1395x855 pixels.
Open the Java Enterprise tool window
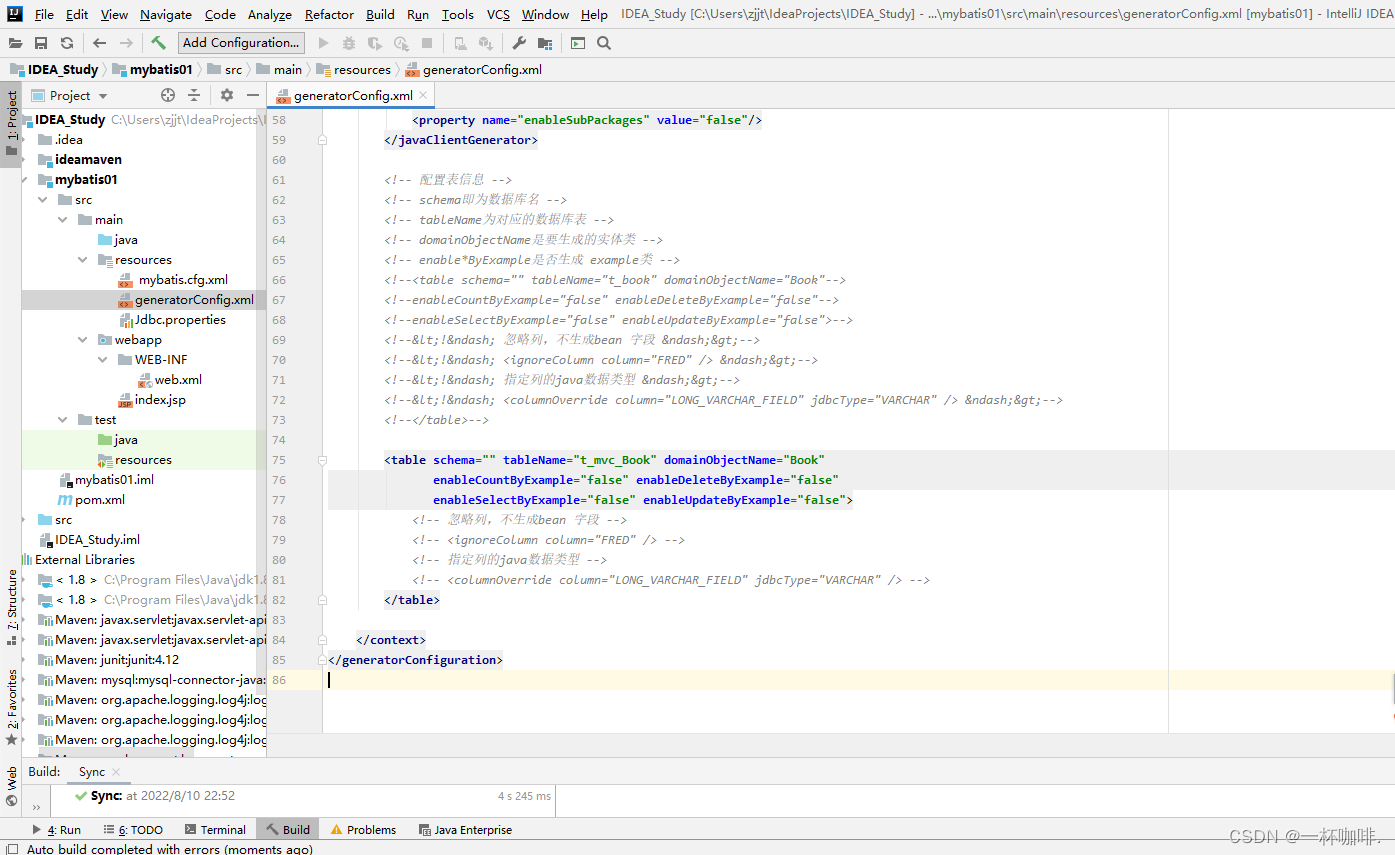(465, 830)
